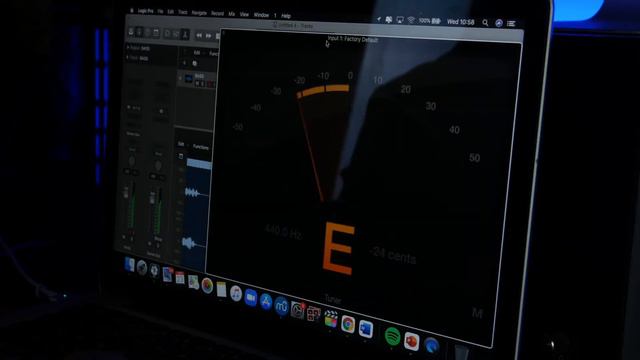Expand the Region inspector disclosure triangle
This screenshot has height=360, width=640.
128,47
